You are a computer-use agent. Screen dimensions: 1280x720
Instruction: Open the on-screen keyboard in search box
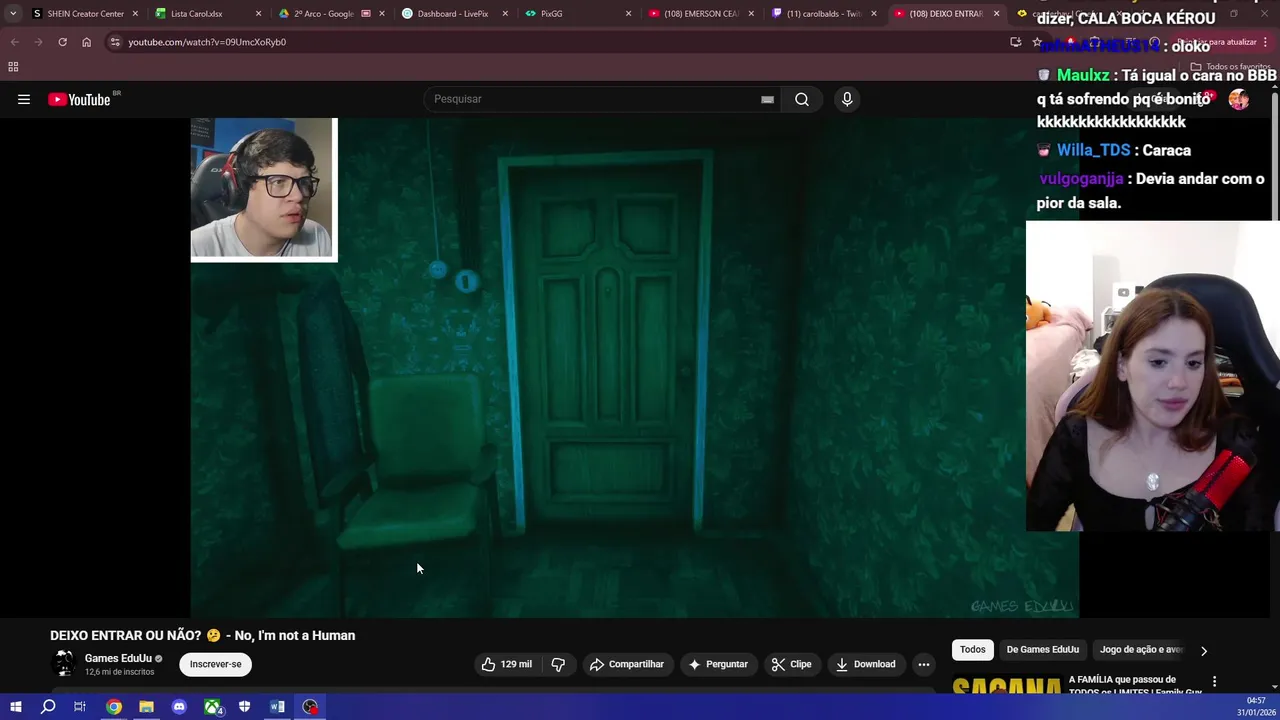click(x=767, y=99)
